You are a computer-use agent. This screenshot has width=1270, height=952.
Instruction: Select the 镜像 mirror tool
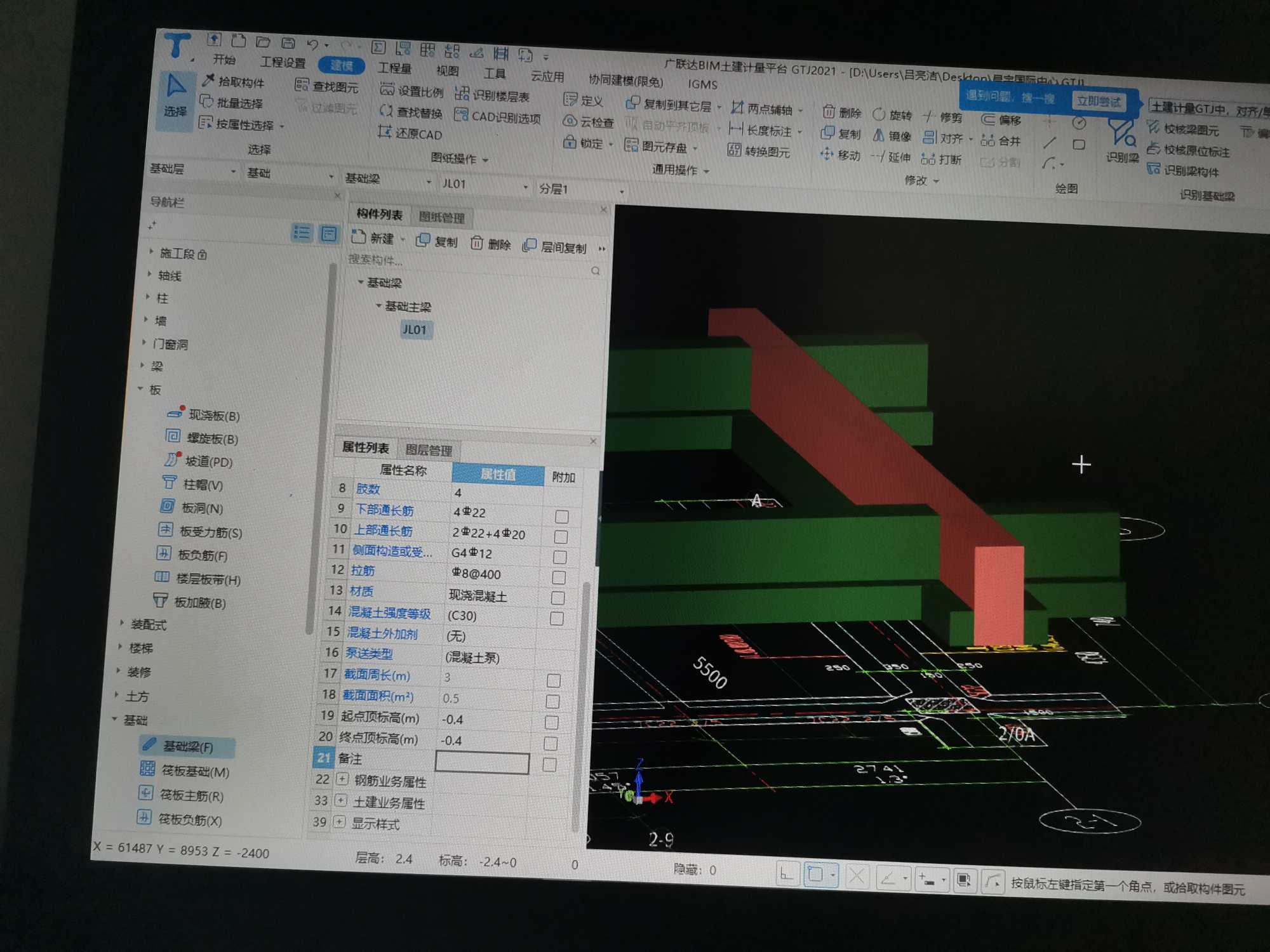tap(892, 136)
